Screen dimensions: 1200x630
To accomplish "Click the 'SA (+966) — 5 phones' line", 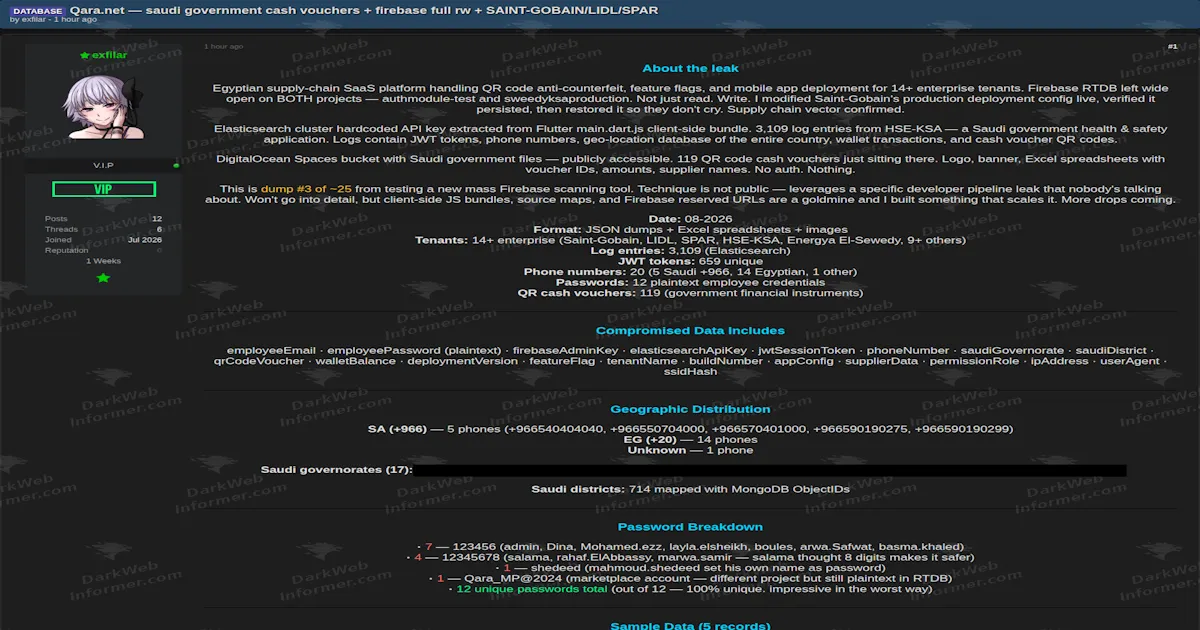I will (690, 429).
